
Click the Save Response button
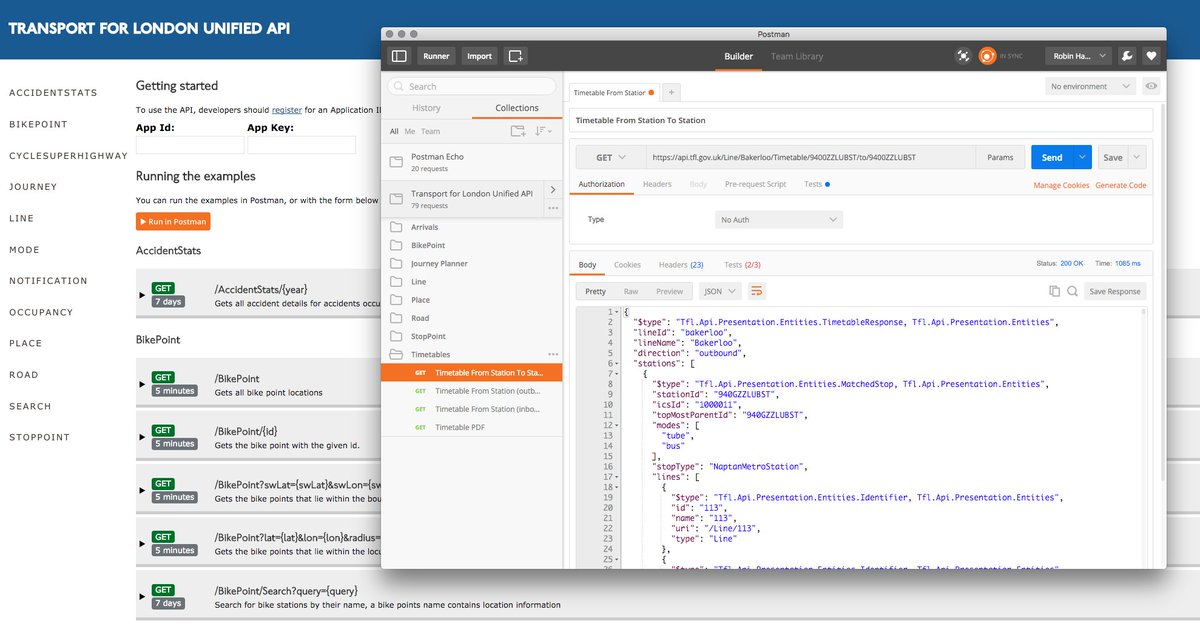1114,291
